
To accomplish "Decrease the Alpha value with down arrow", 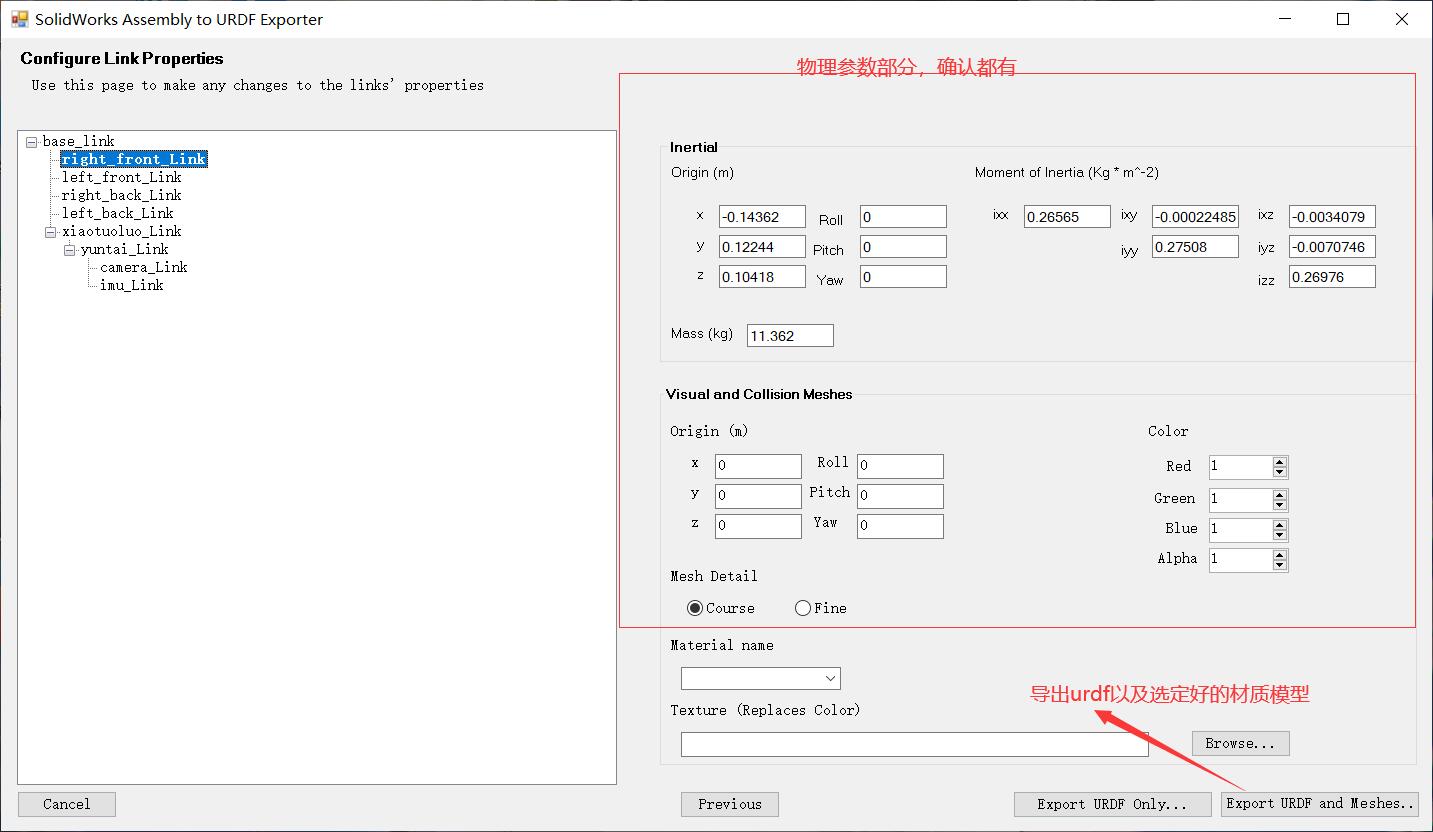I will click(1280, 565).
